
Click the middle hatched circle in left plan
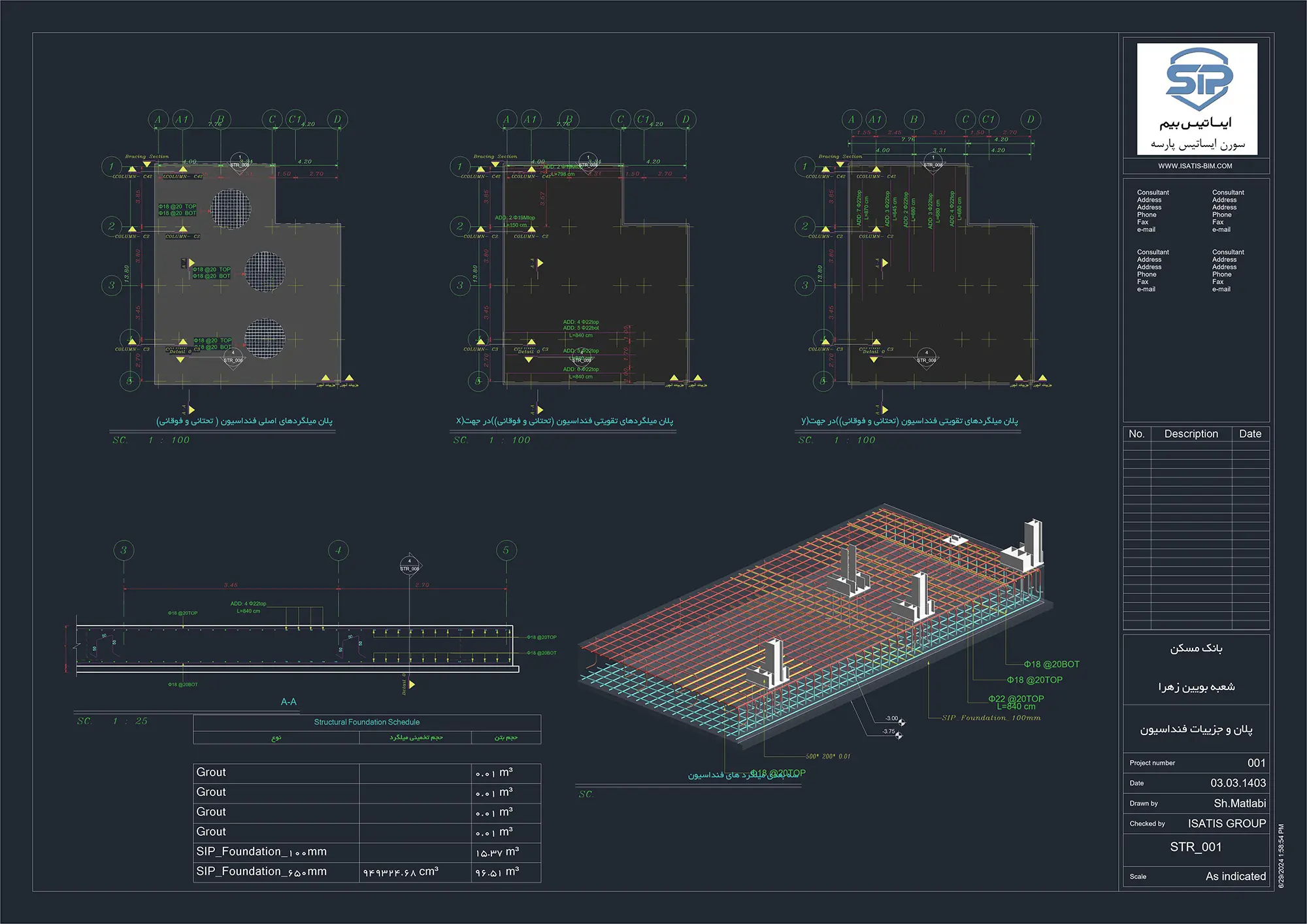click(265, 271)
